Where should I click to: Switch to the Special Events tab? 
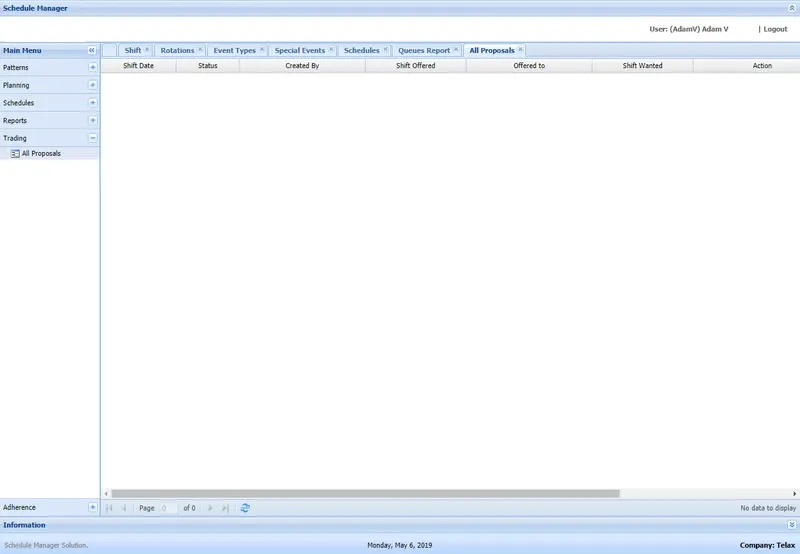pos(299,50)
